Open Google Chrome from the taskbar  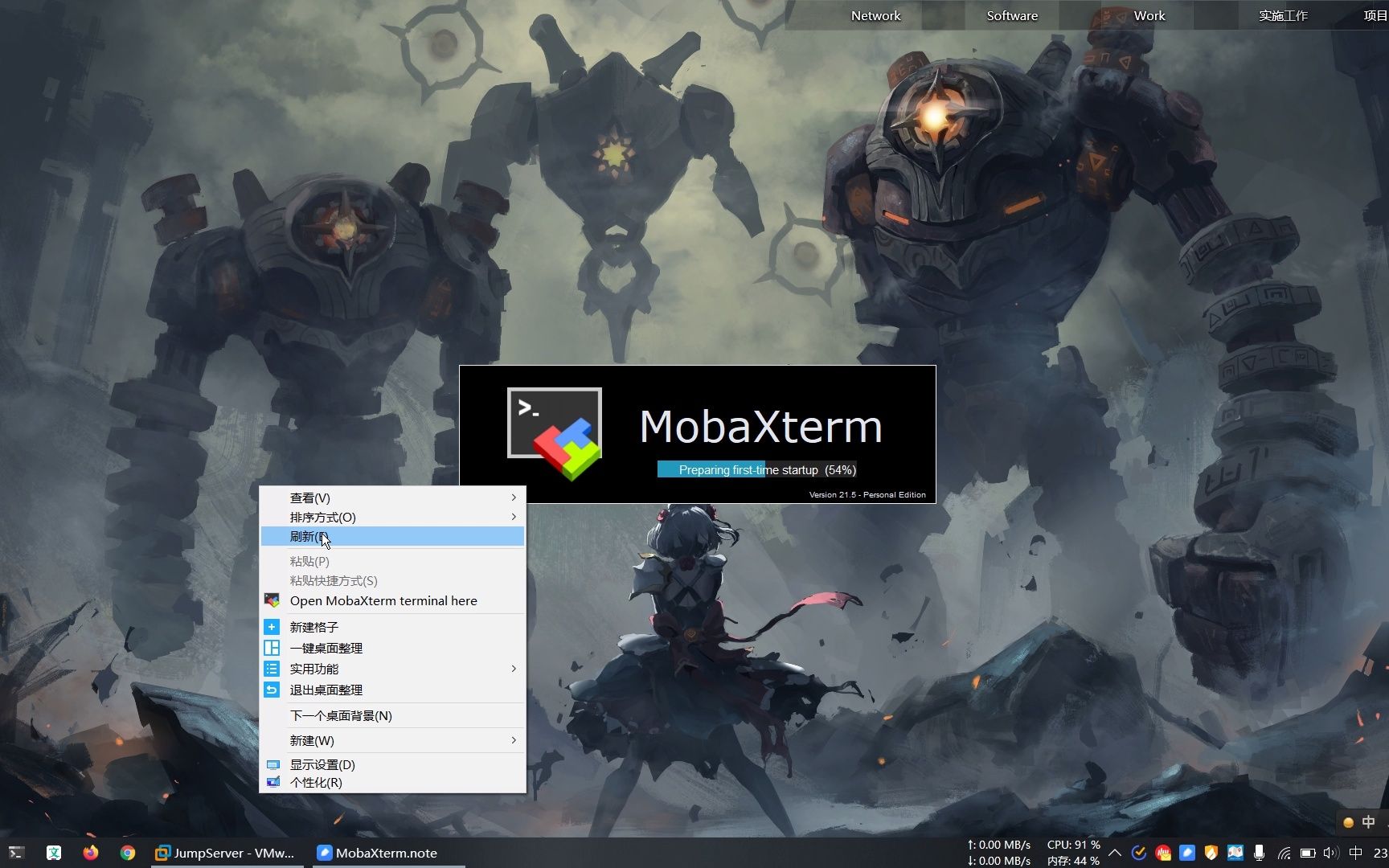[128, 853]
